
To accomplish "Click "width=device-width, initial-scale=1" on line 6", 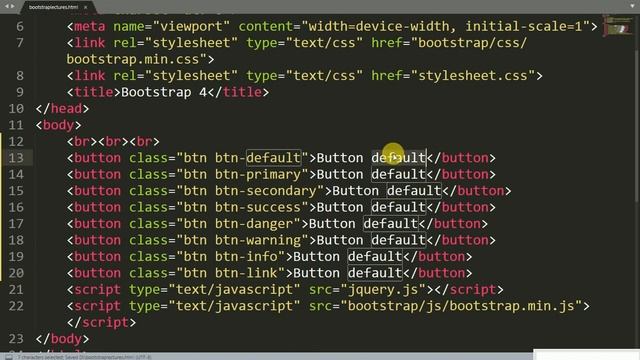I will pos(445,27).
